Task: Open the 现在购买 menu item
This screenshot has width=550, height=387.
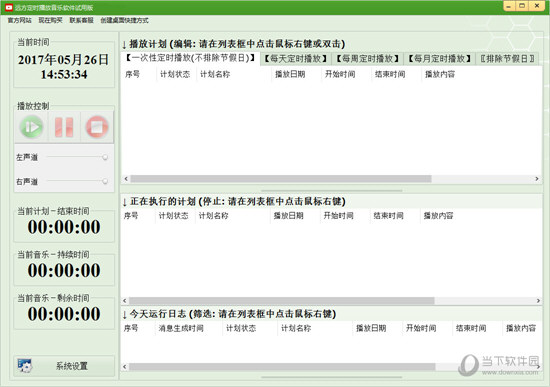Action: point(51,20)
